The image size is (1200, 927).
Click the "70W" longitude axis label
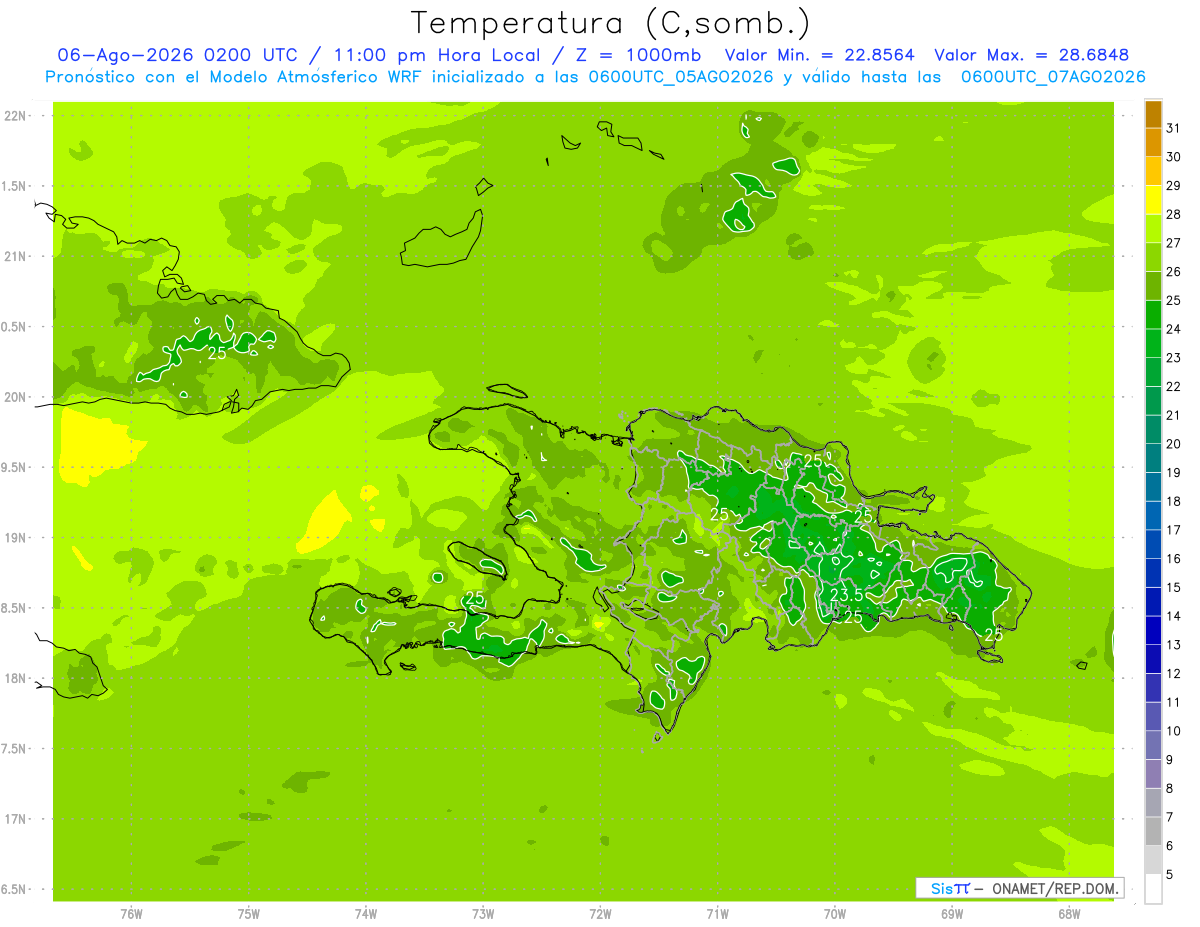[x=835, y=914]
